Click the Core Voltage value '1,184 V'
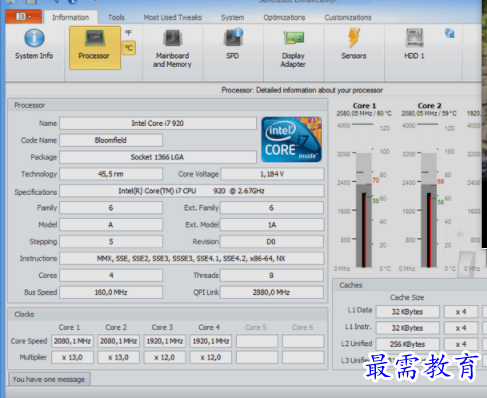This screenshot has width=487, height=398. click(272, 174)
